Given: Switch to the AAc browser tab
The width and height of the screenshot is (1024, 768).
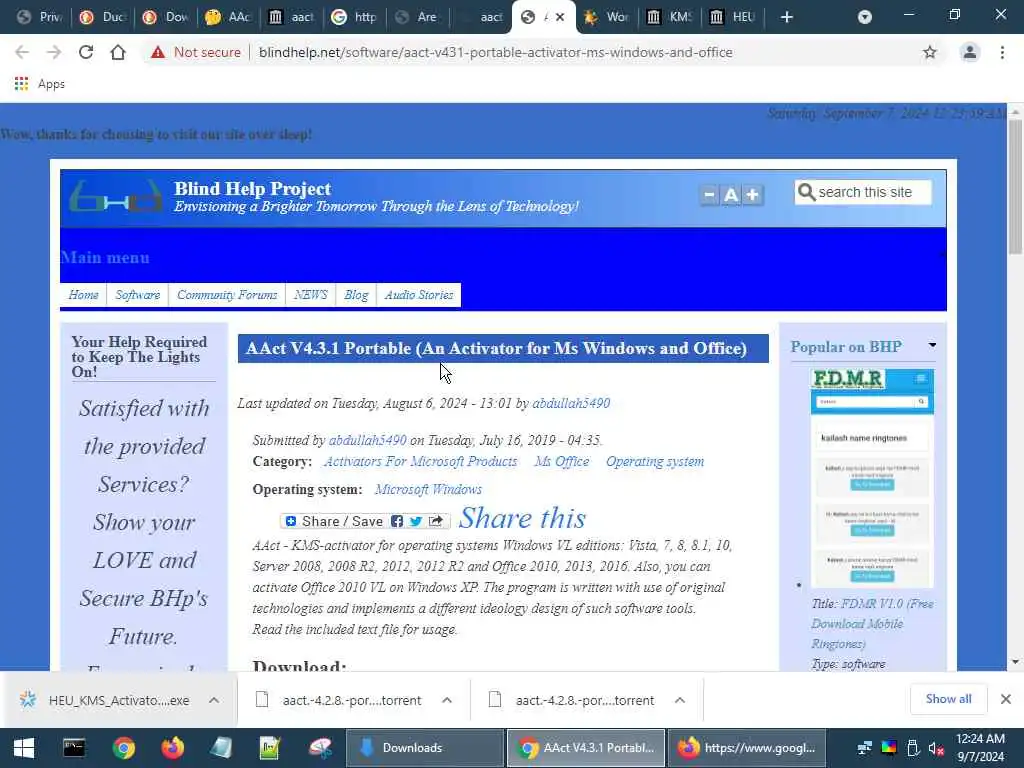Looking at the screenshot, I should [x=229, y=17].
